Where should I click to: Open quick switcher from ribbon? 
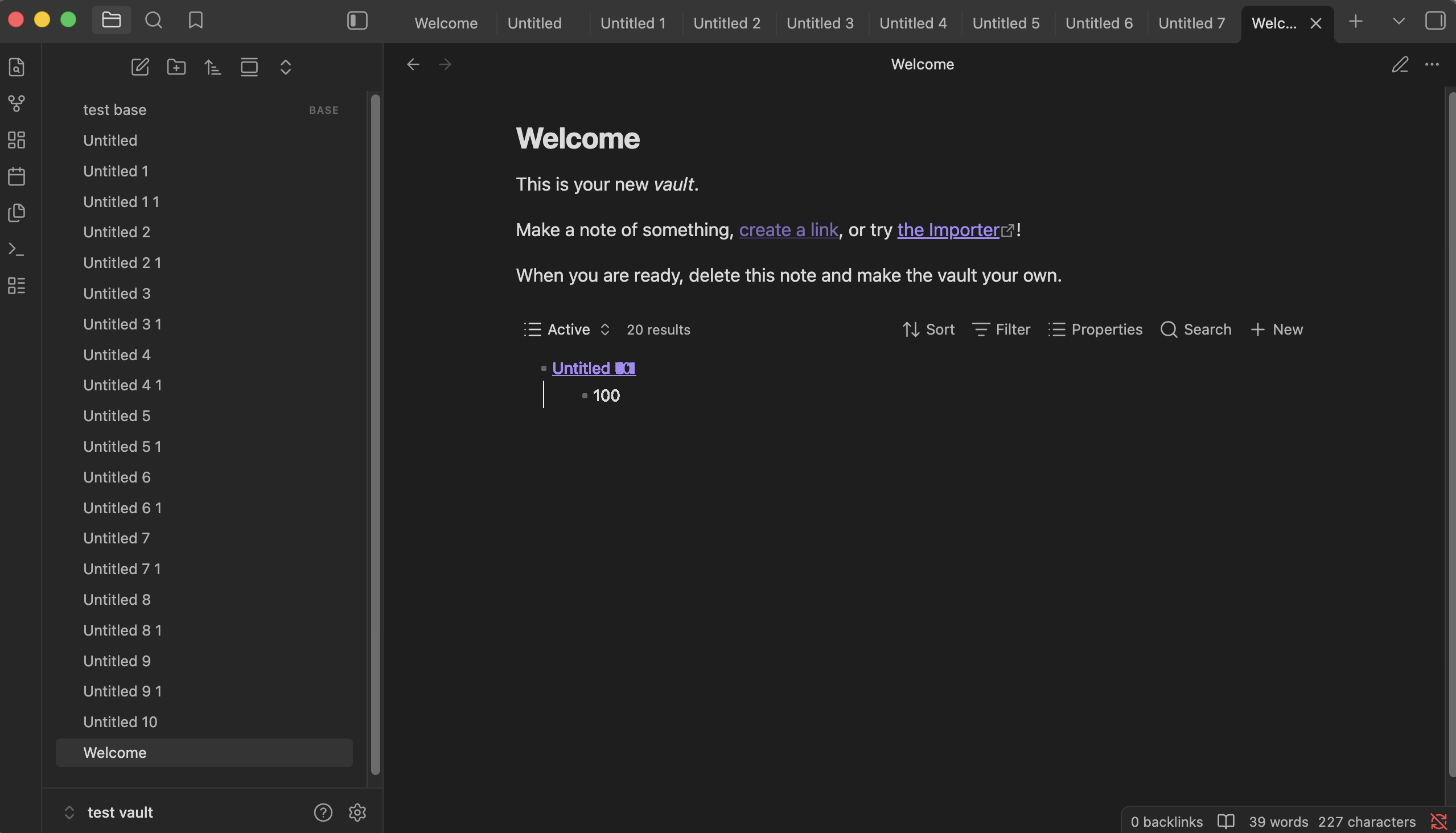tap(17, 67)
